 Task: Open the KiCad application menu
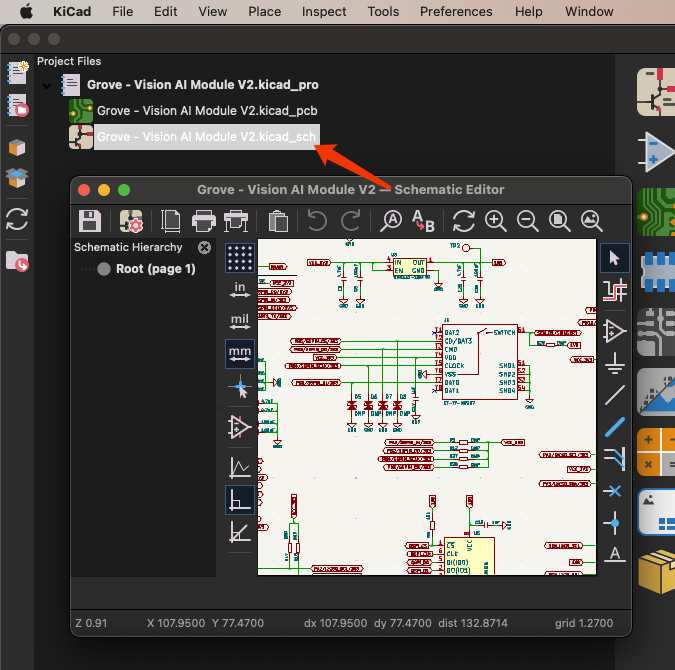click(72, 12)
